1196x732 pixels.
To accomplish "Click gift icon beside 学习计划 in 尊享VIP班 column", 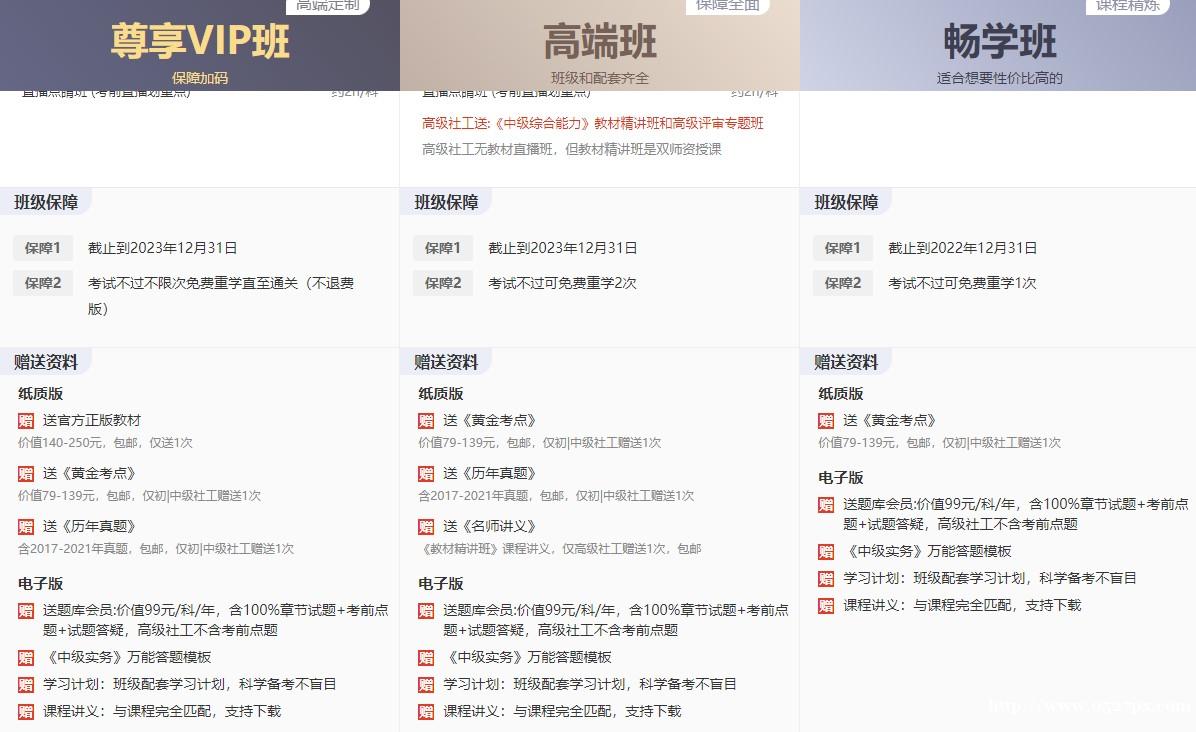I will [26, 685].
